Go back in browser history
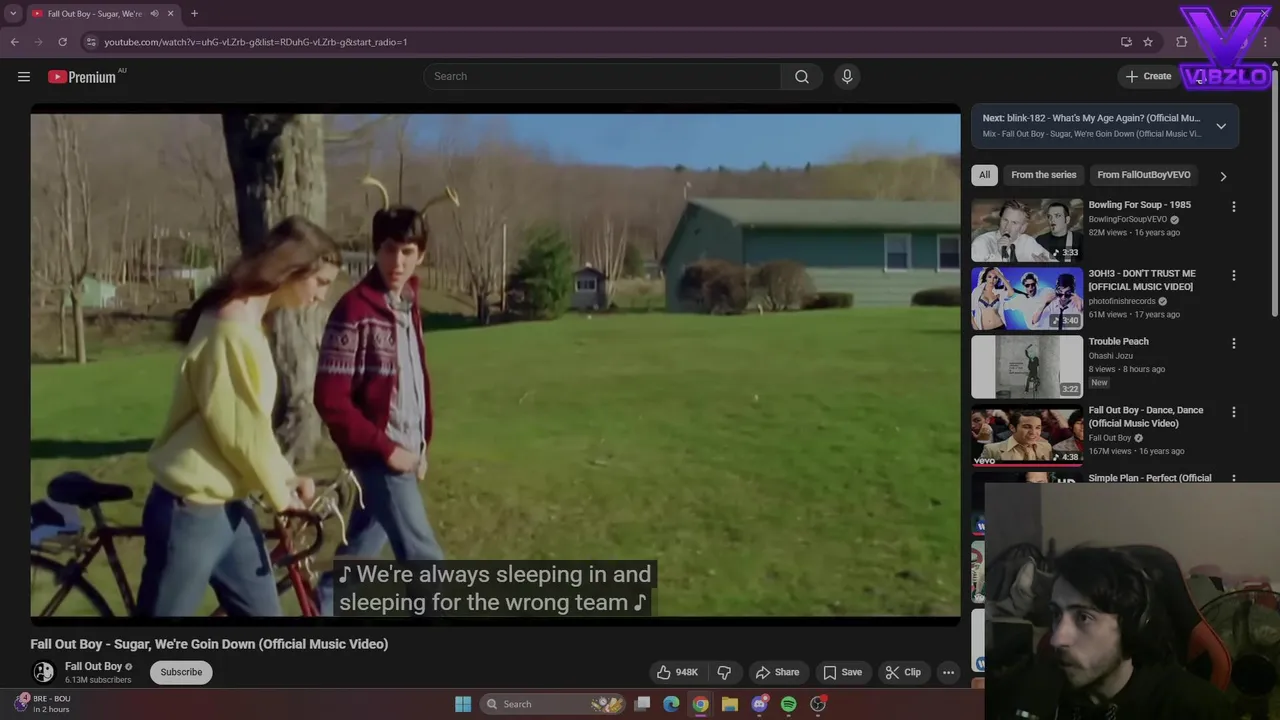The width and height of the screenshot is (1280, 720). pos(14,42)
